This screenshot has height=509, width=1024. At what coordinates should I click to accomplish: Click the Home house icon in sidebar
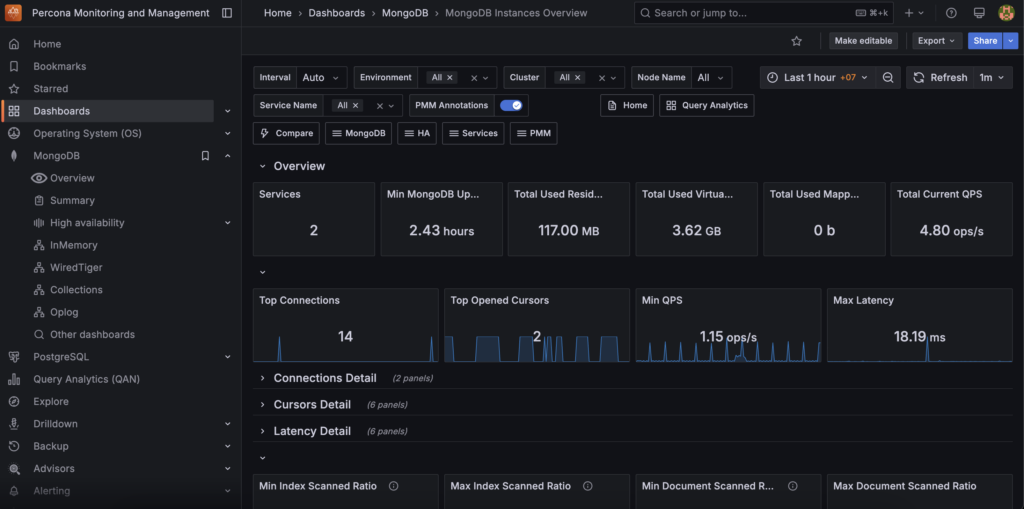14,44
